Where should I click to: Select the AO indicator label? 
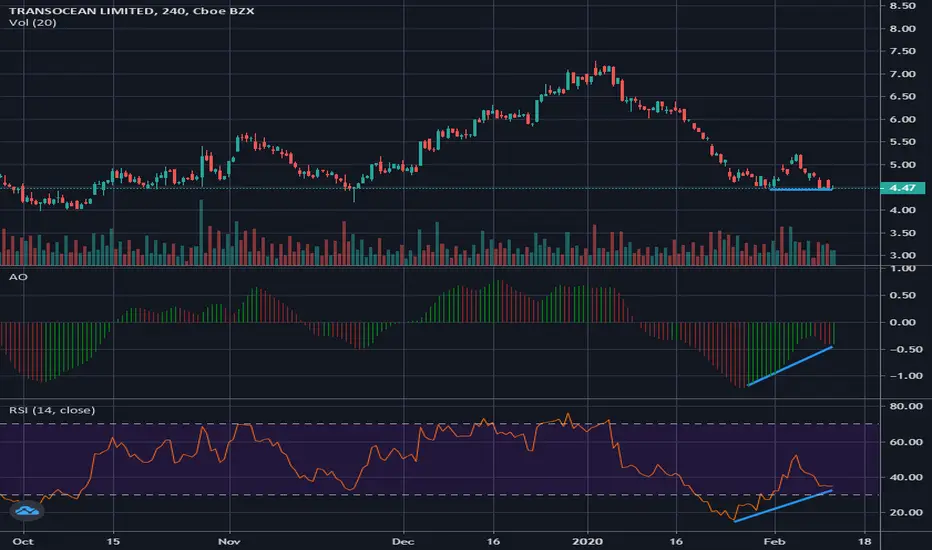(18, 277)
